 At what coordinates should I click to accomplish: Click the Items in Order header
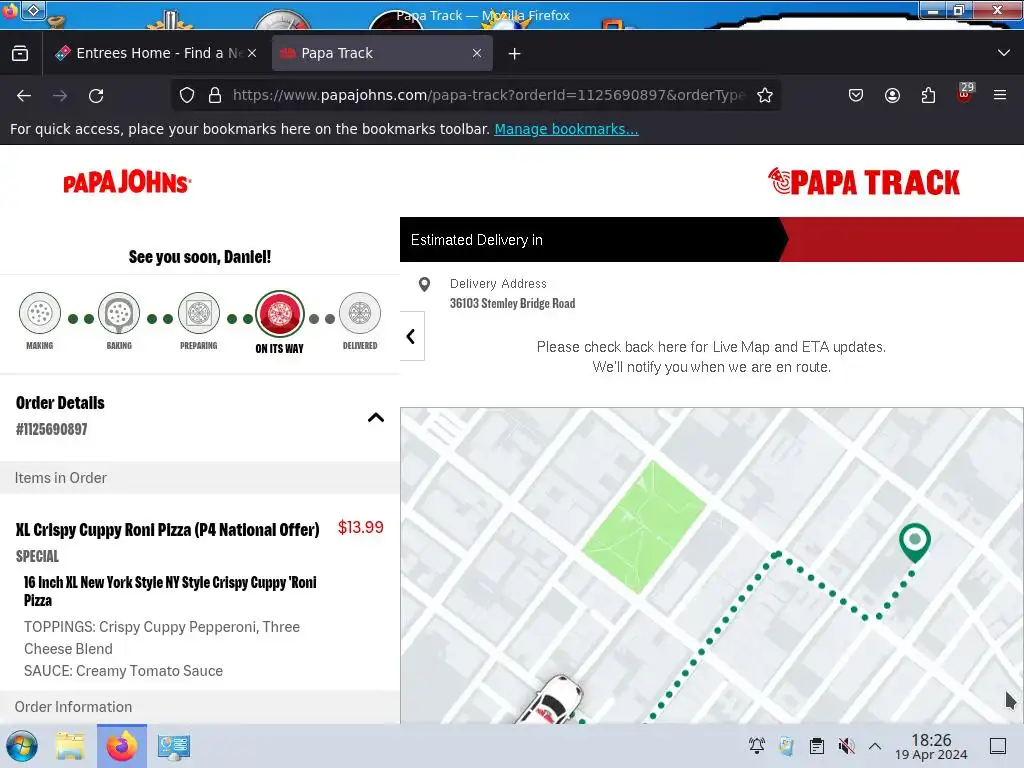(x=200, y=478)
